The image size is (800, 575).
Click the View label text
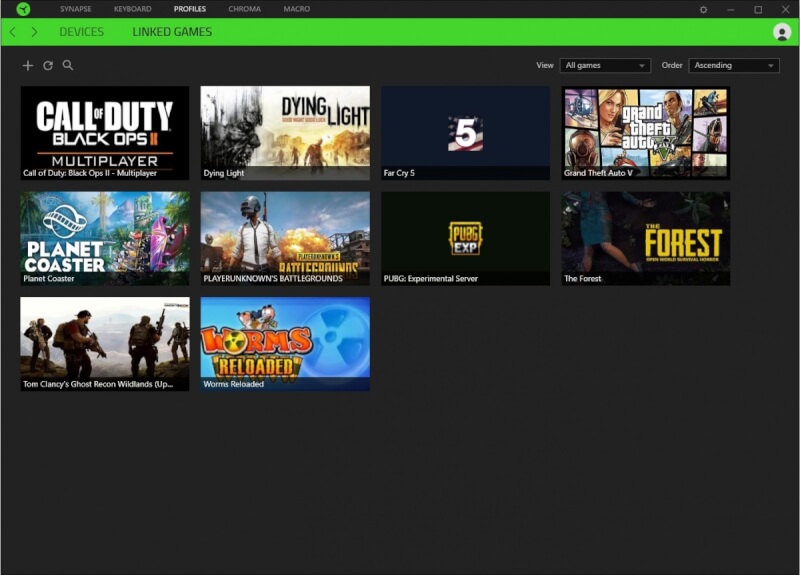[x=544, y=65]
